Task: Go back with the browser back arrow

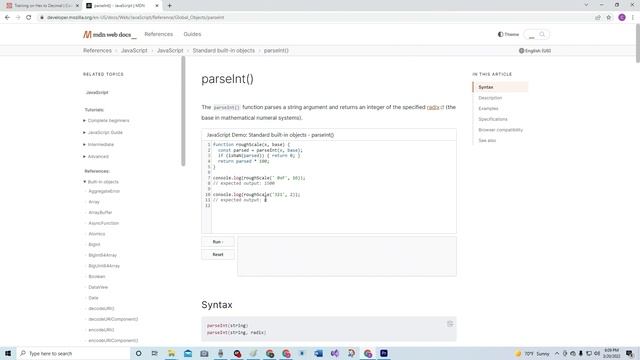Action: 7,18
